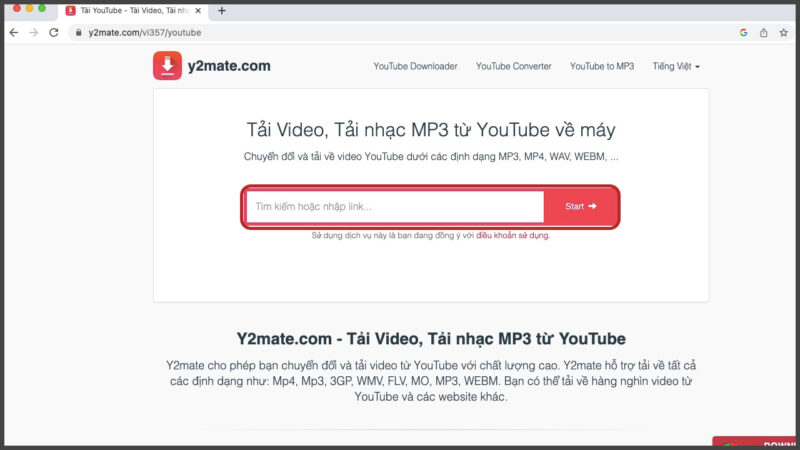
Task: Close the Tải YouTube browser tab
Action: point(200,10)
